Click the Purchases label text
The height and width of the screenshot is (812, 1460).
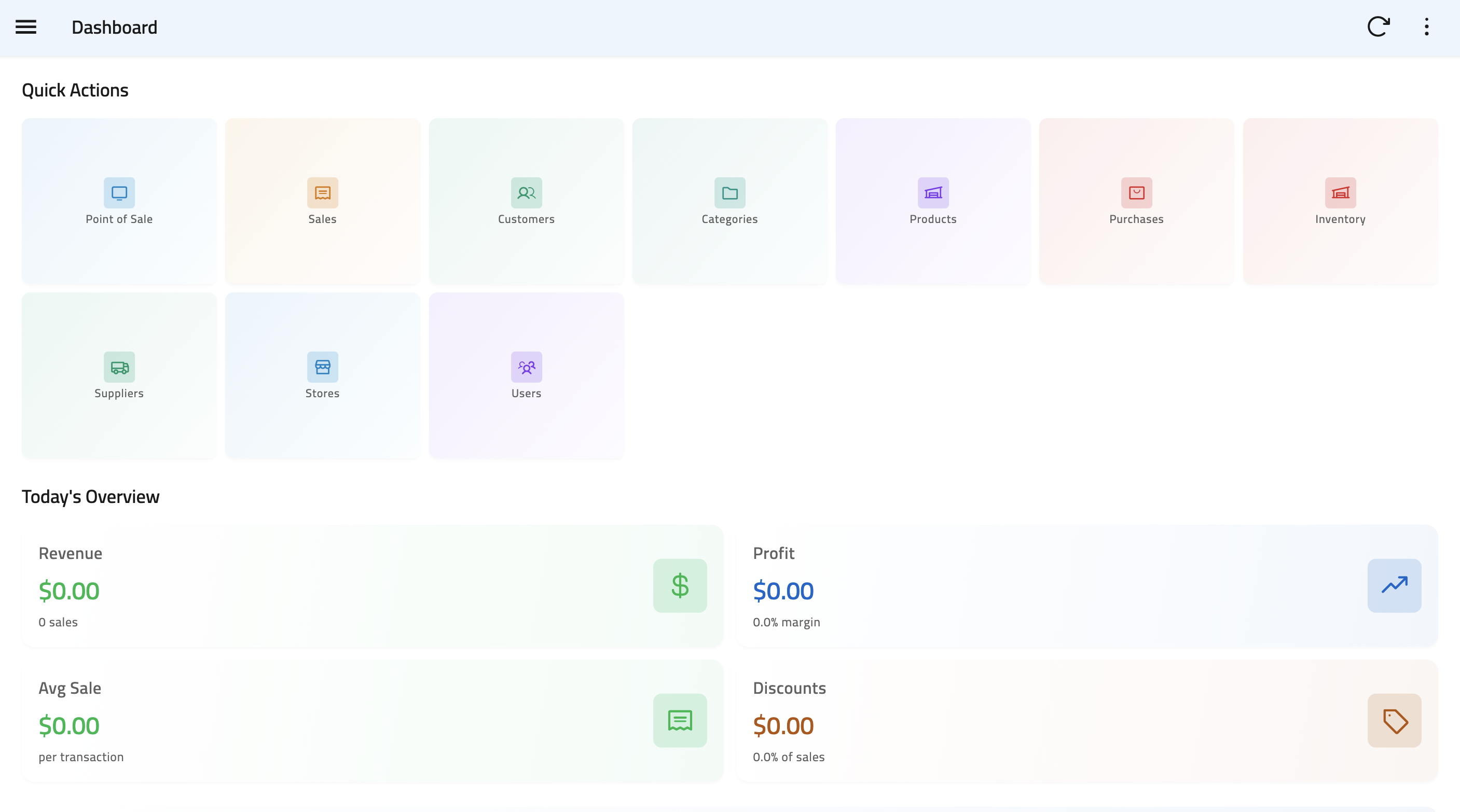[1136, 219]
